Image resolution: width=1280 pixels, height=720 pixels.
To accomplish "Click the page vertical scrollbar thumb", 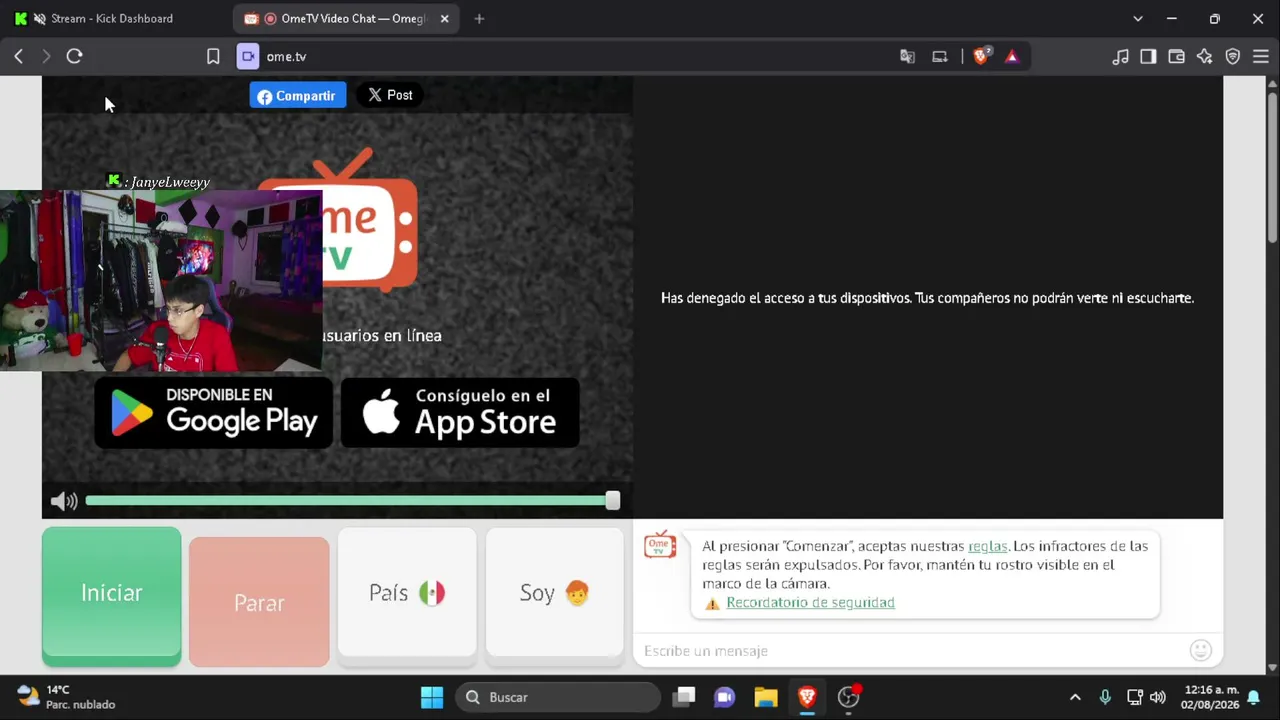I will [x=1272, y=167].
